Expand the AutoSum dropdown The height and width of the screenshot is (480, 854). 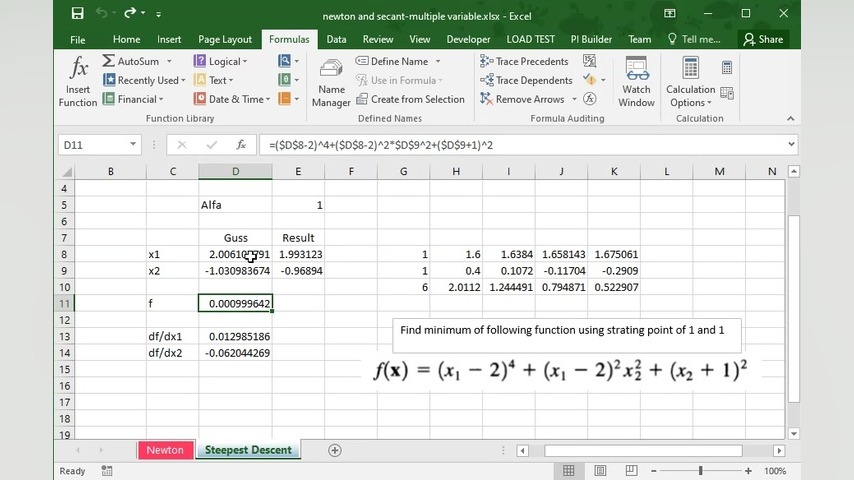tap(166, 61)
